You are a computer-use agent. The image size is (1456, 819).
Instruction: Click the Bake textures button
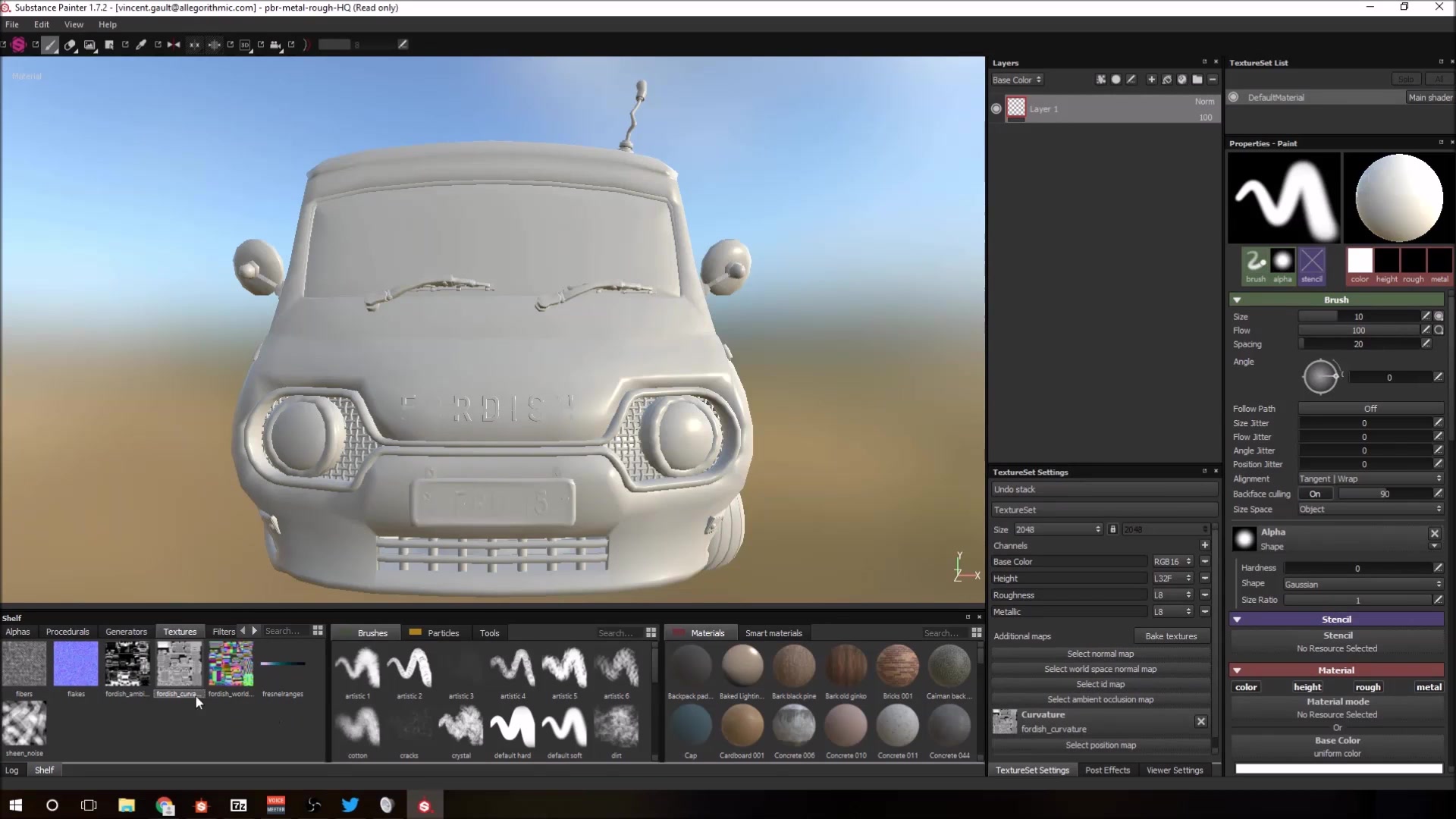tap(1172, 635)
